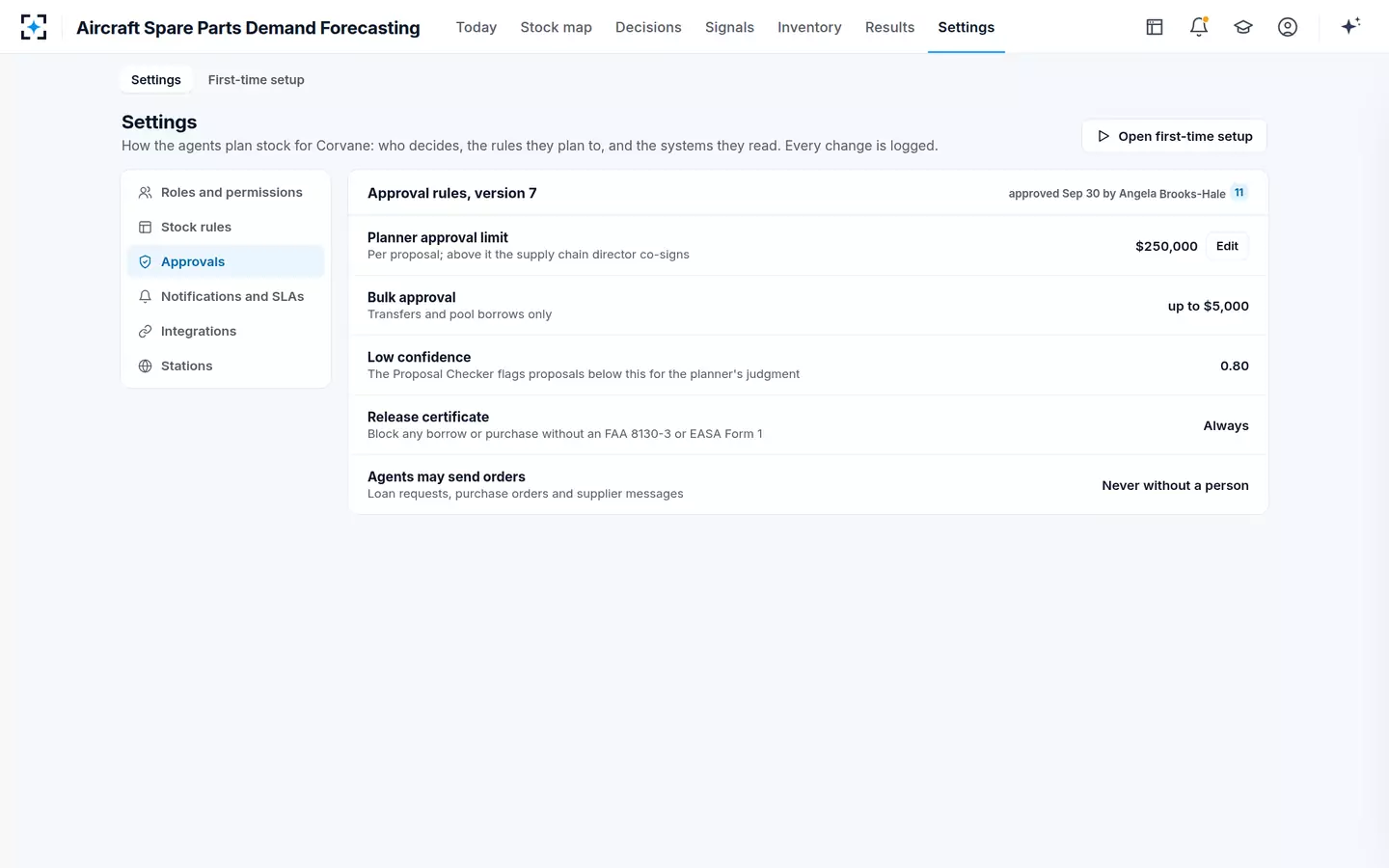Open the graduation cap learning icon
This screenshot has width=1389, height=868.
click(1243, 27)
